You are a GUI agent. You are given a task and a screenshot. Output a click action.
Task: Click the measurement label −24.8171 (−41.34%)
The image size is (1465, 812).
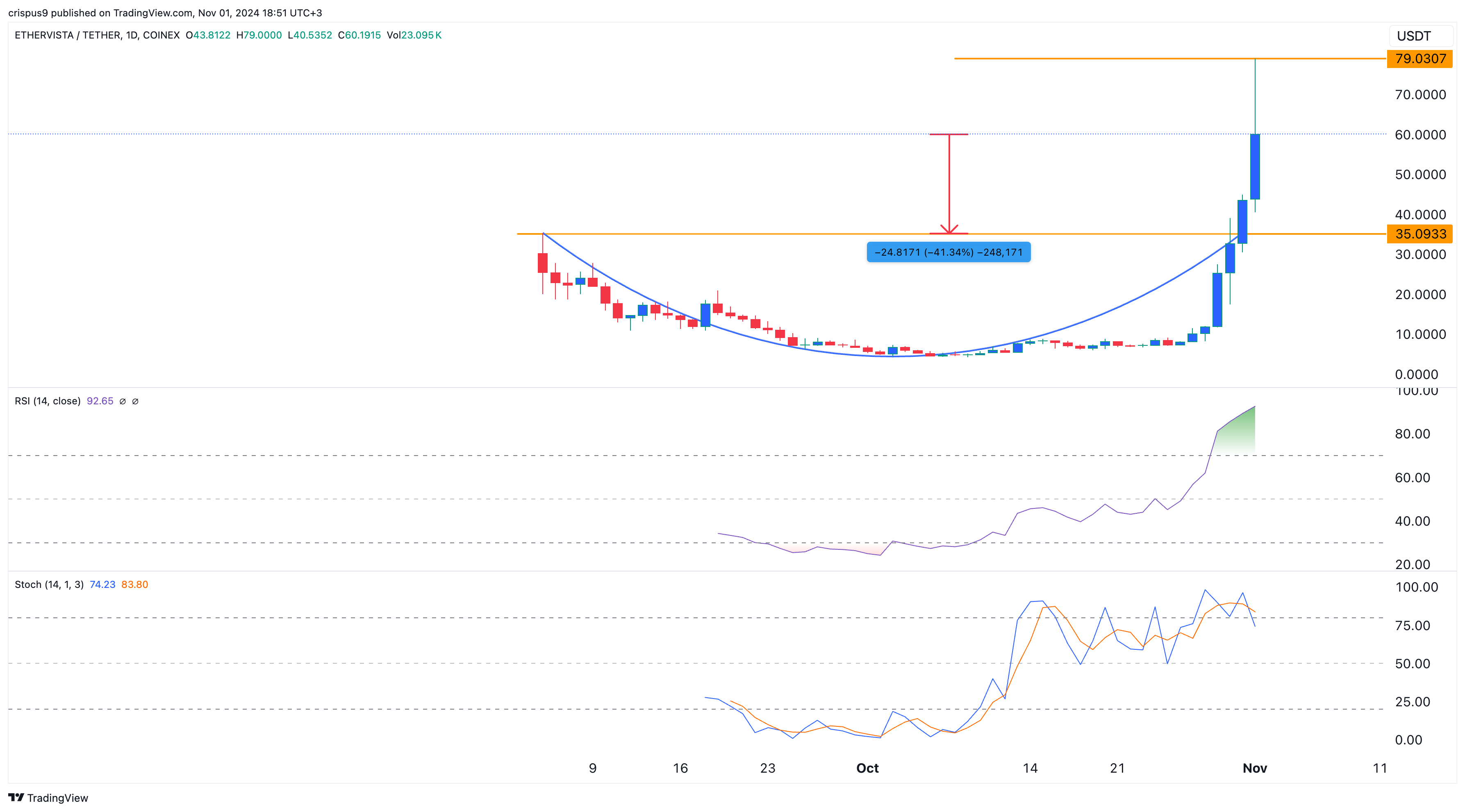click(x=949, y=252)
